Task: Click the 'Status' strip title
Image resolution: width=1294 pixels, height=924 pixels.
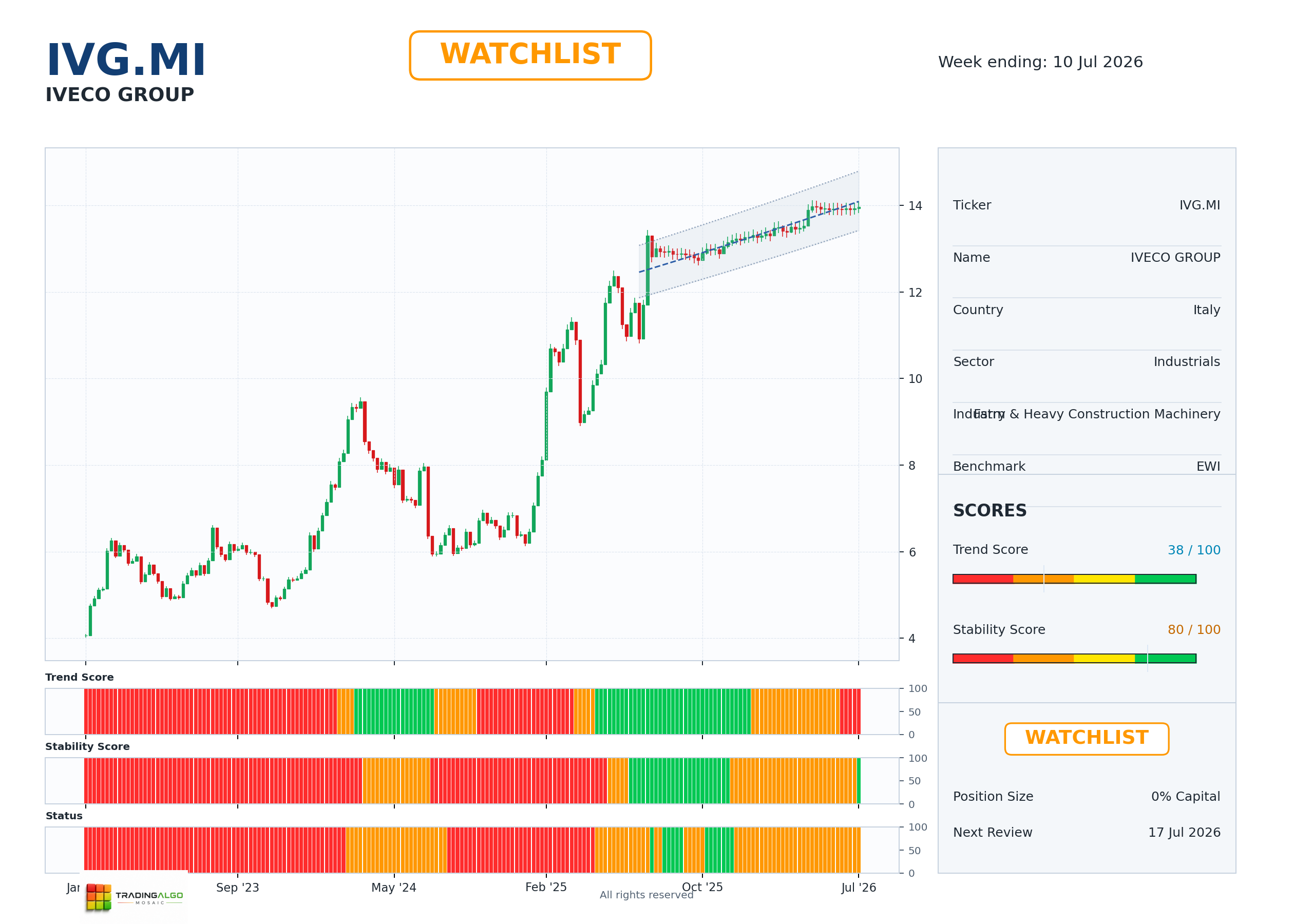Action: click(x=64, y=816)
